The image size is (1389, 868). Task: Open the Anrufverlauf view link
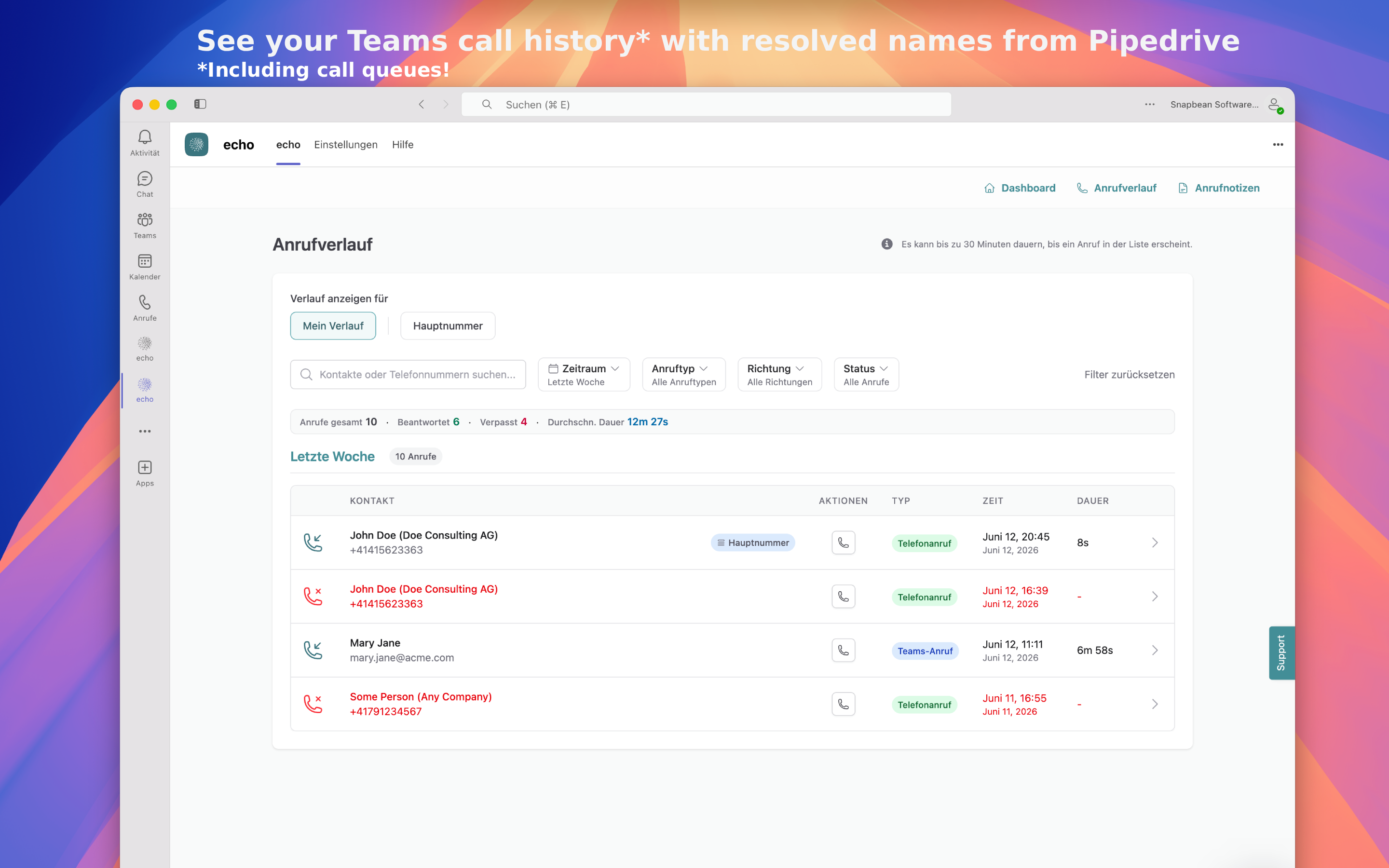pos(1117,188)
